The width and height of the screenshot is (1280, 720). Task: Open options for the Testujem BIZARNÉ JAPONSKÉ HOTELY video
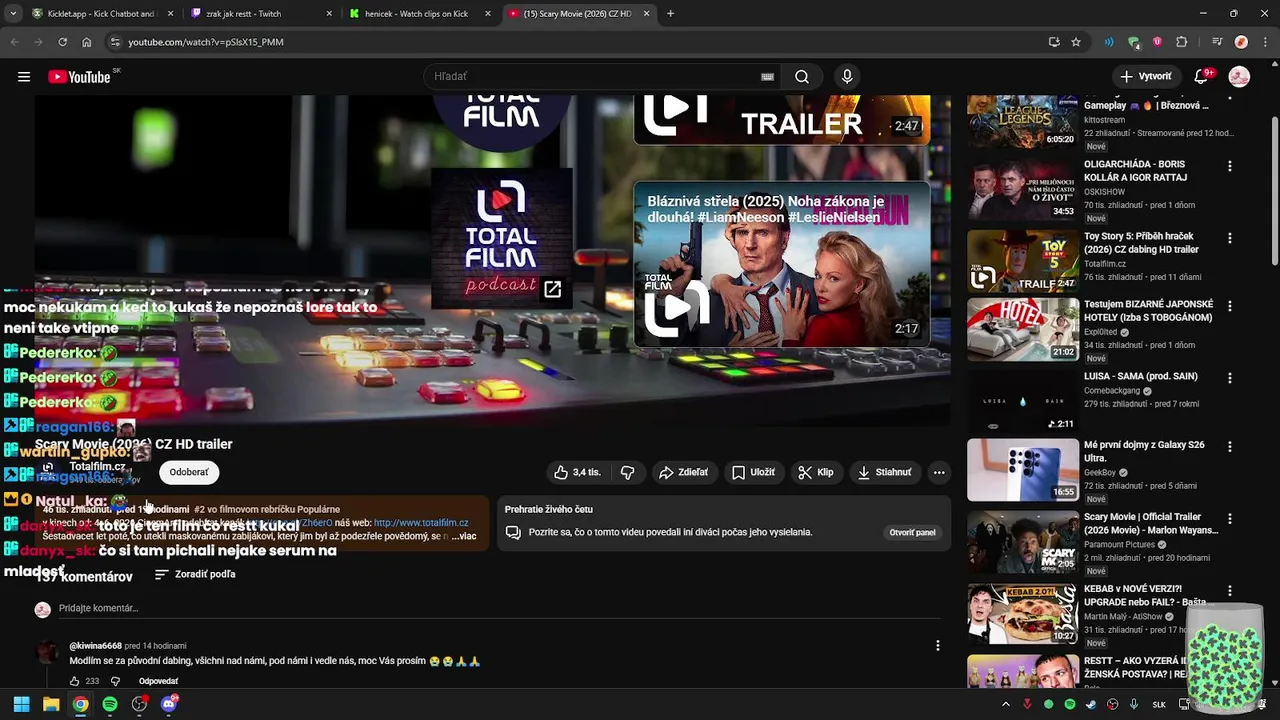(1230, 306)
